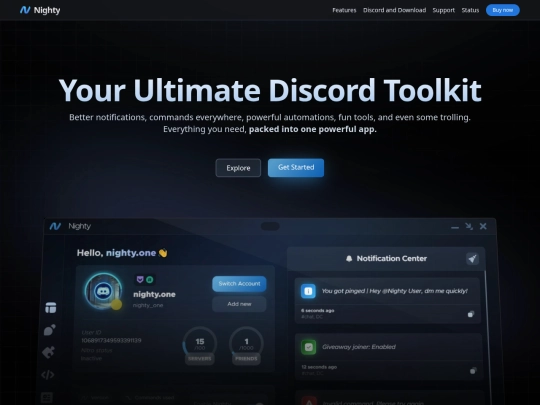Viewport: 540px width, 405px height.
Task: Click the Buy now button
Action: (x=502, y=10)
